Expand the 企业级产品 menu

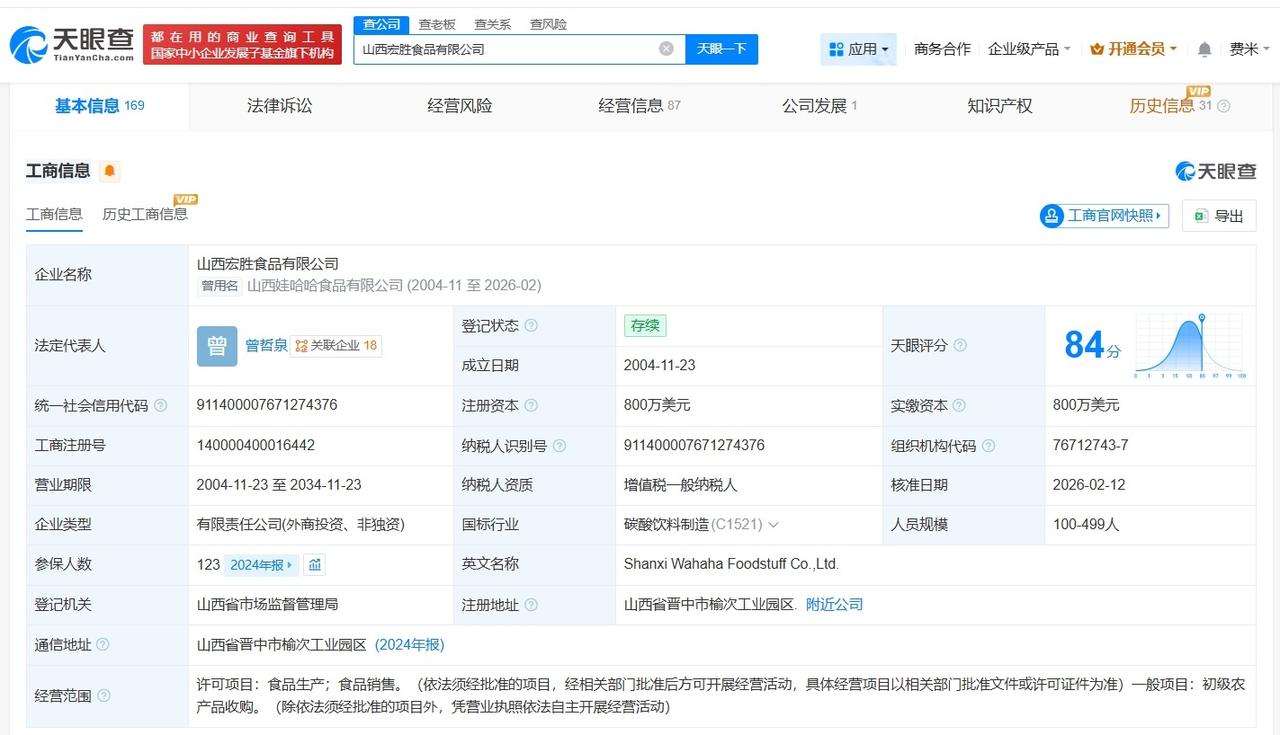click(x=1029, y=49)
